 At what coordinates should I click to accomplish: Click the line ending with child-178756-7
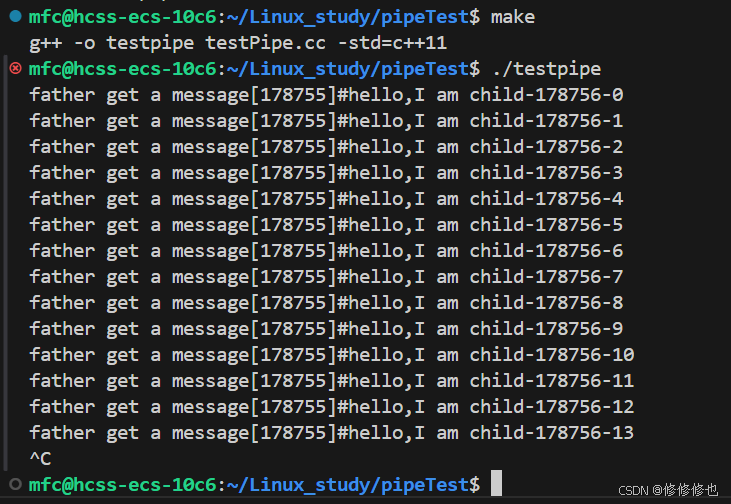[x=326, y=277]
